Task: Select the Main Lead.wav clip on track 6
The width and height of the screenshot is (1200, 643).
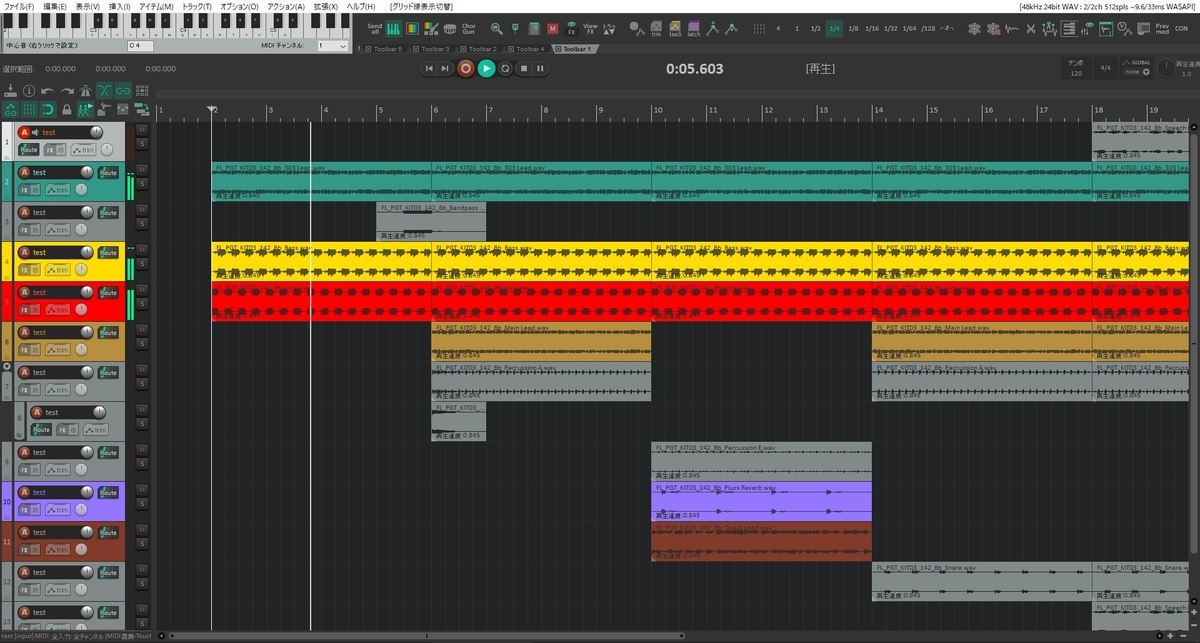Action: pyautogui.click(x=541, y=341)
